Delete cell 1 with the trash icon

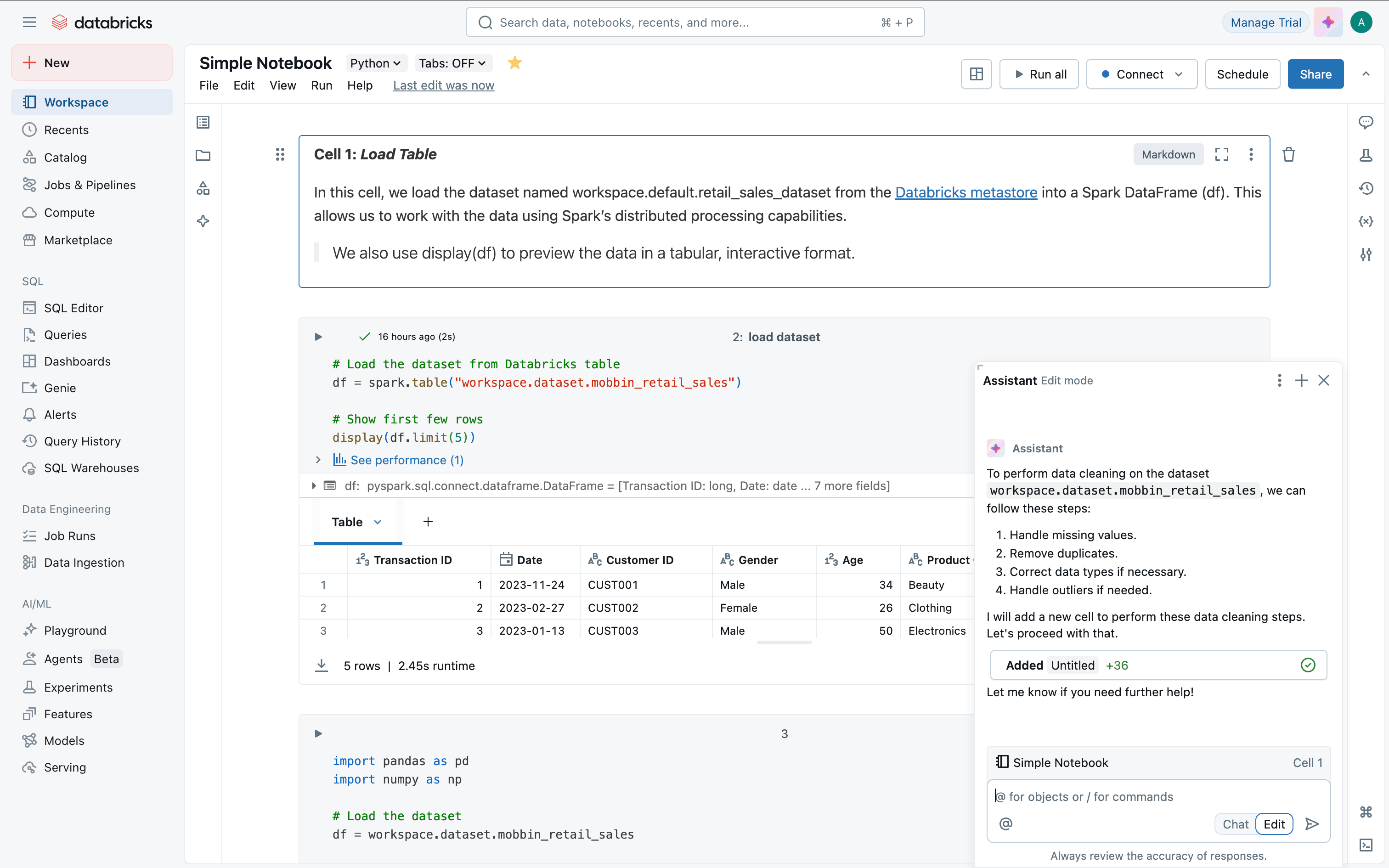[x=1288, y=154]
